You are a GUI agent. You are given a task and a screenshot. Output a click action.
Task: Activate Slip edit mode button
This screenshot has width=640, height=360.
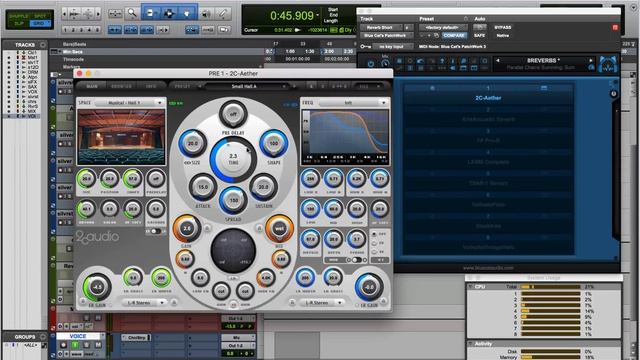pos(18,24)
